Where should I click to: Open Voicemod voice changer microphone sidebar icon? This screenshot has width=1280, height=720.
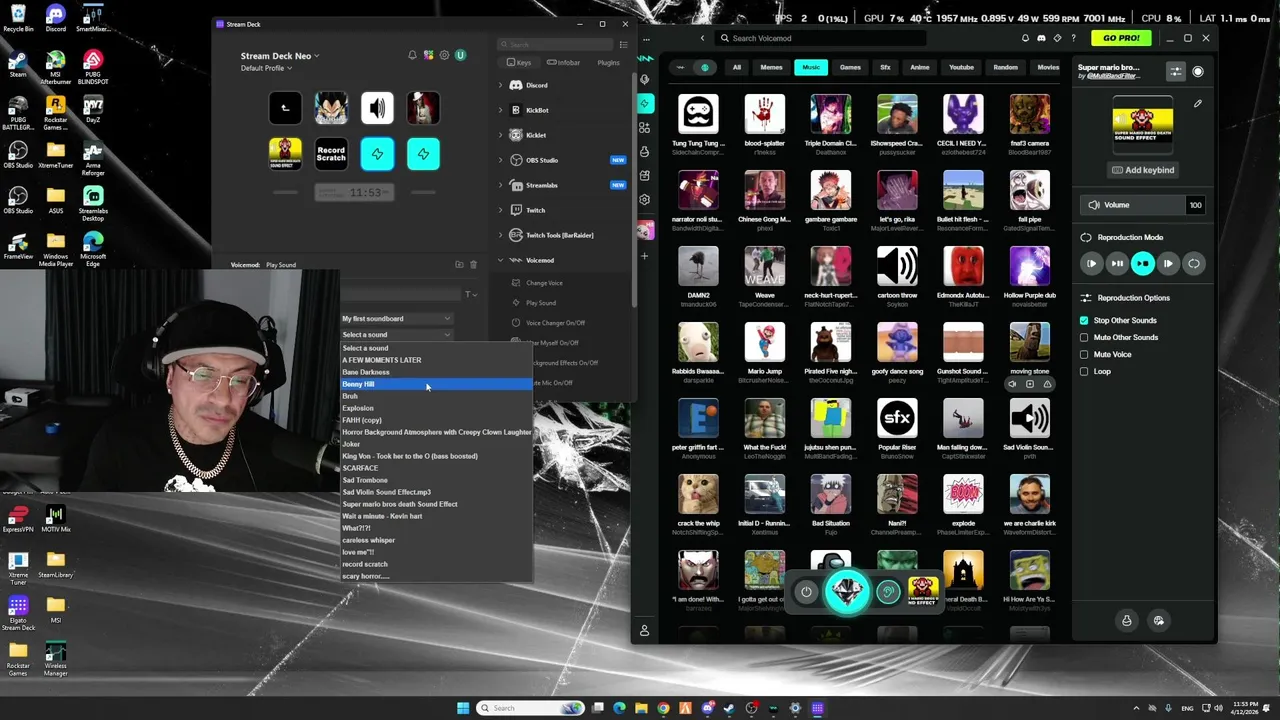click(645, 79)
